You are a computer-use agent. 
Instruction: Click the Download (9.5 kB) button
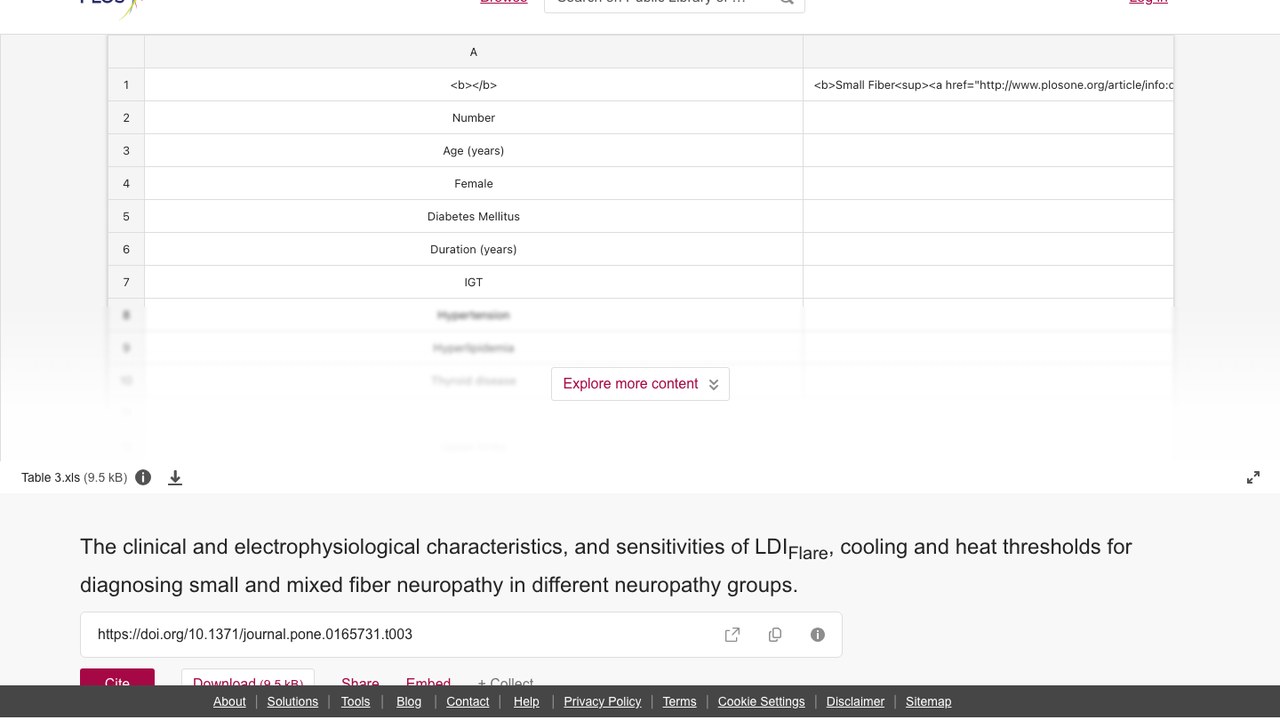248,679
